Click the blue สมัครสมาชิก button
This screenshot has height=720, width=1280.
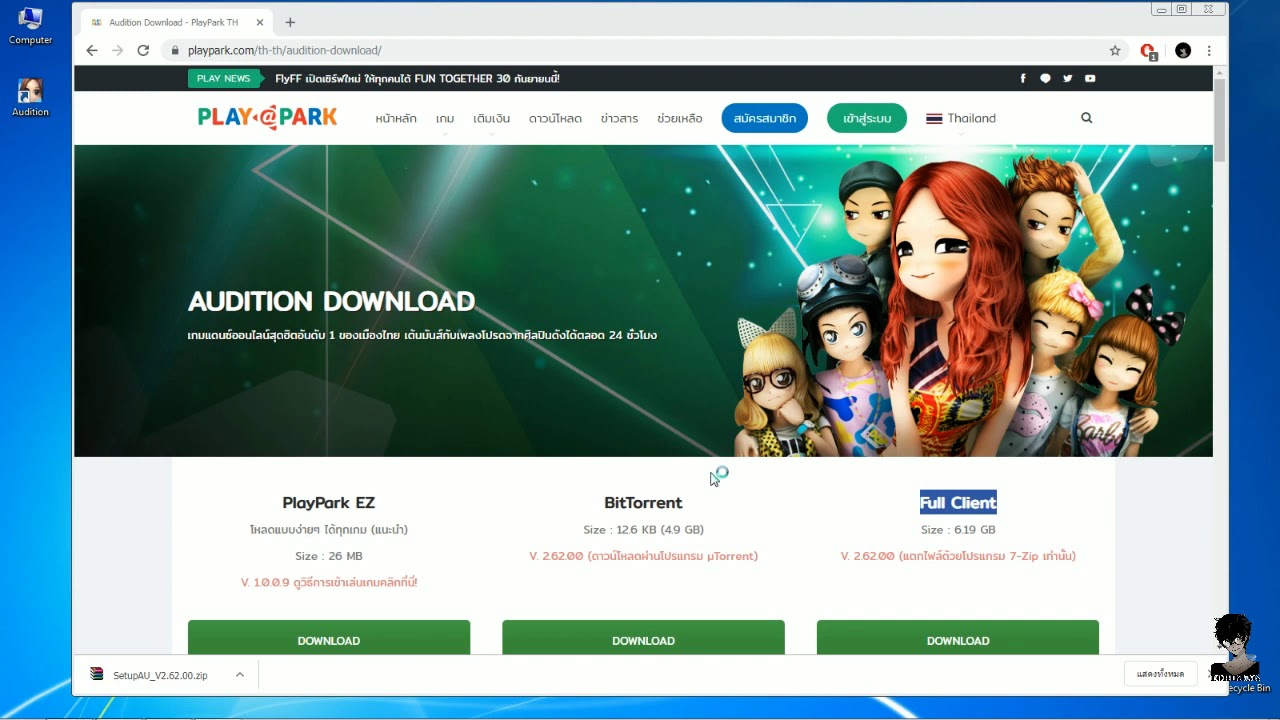coord(764,118)
